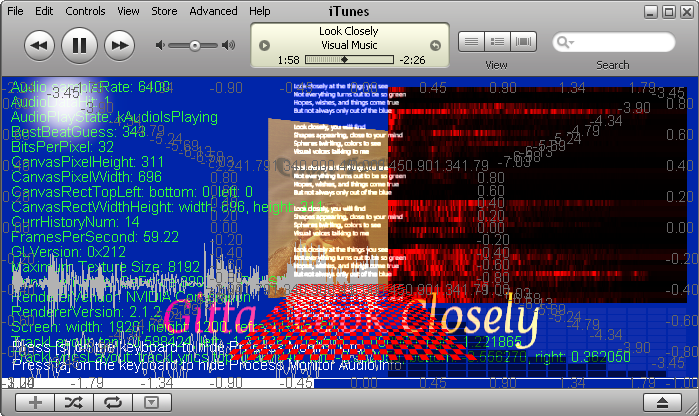This screenshot has height=416, width=699.
Task: Click the 'CanvasPixelWidth: 696' line
Action: pos(86,177)
